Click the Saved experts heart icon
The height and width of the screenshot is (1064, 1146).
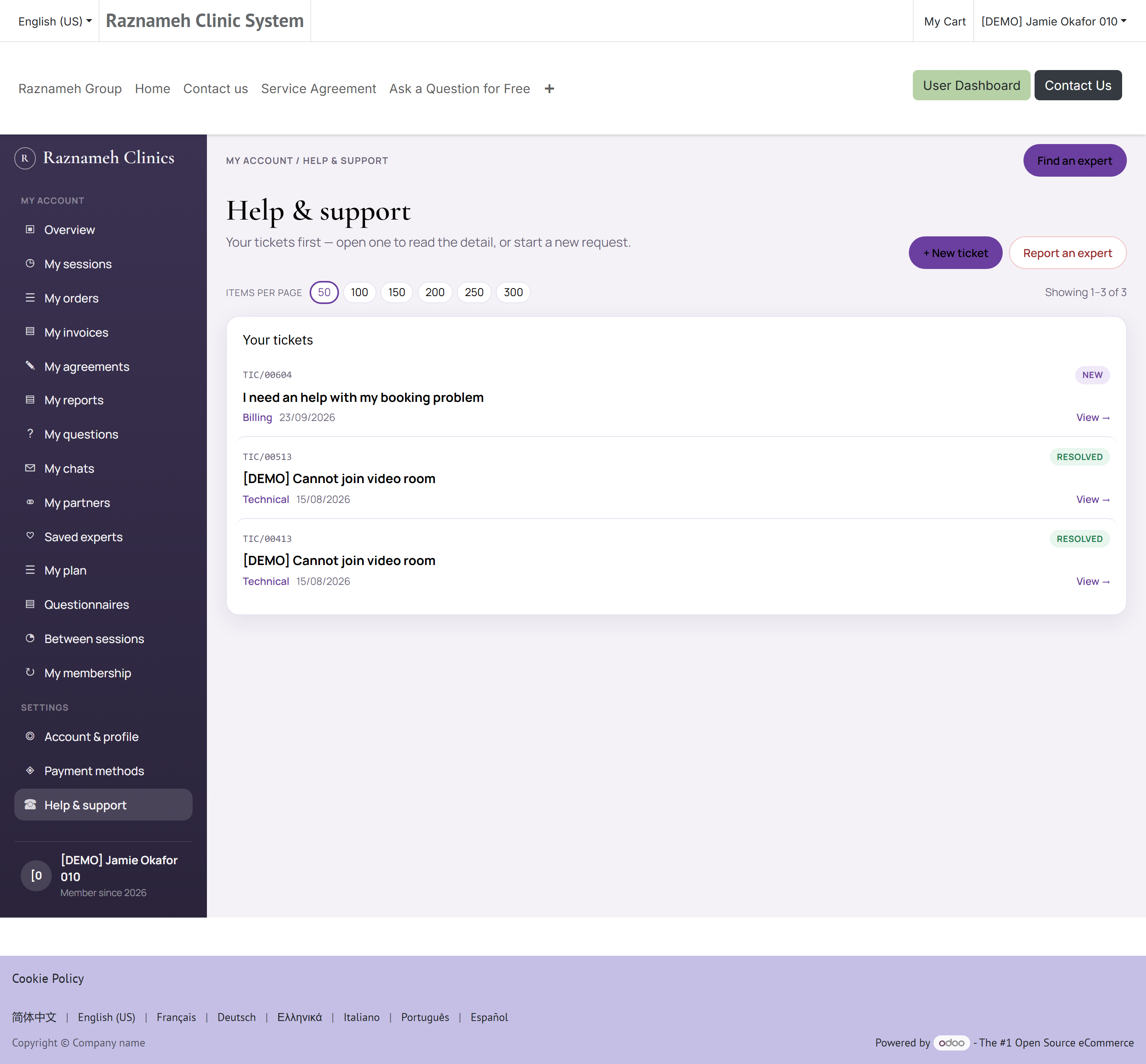tap(30, 536)
